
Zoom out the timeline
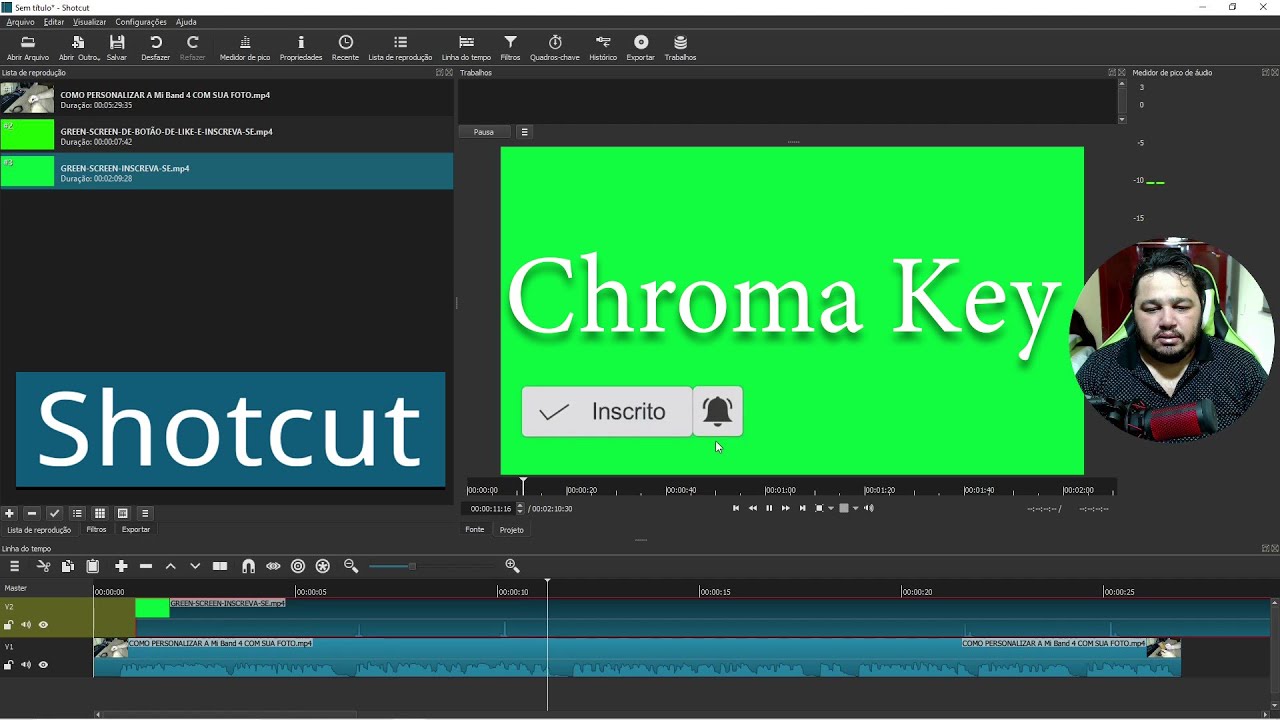coord(351,566)
